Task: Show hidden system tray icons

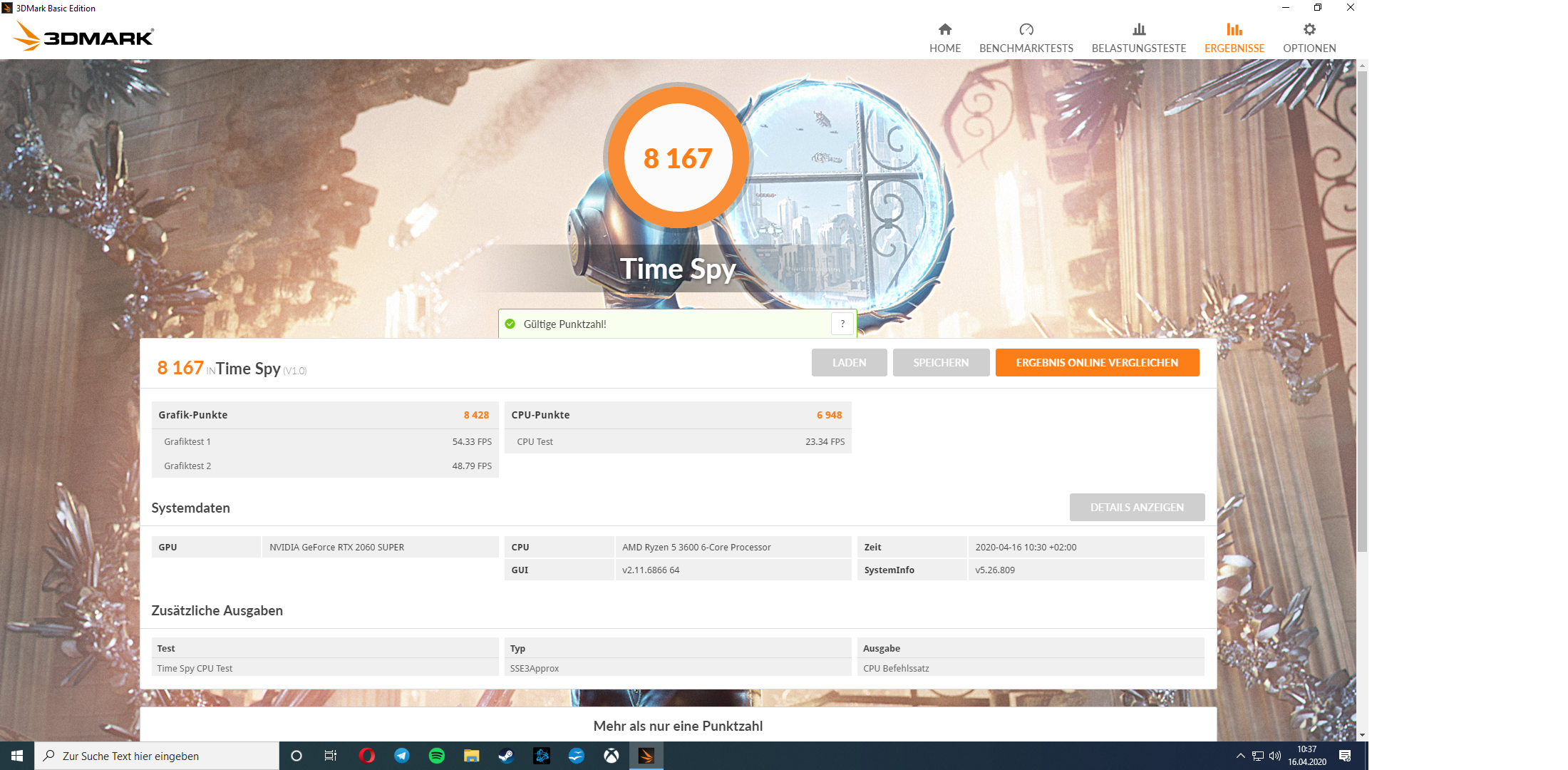Action: pos(1240,756)
